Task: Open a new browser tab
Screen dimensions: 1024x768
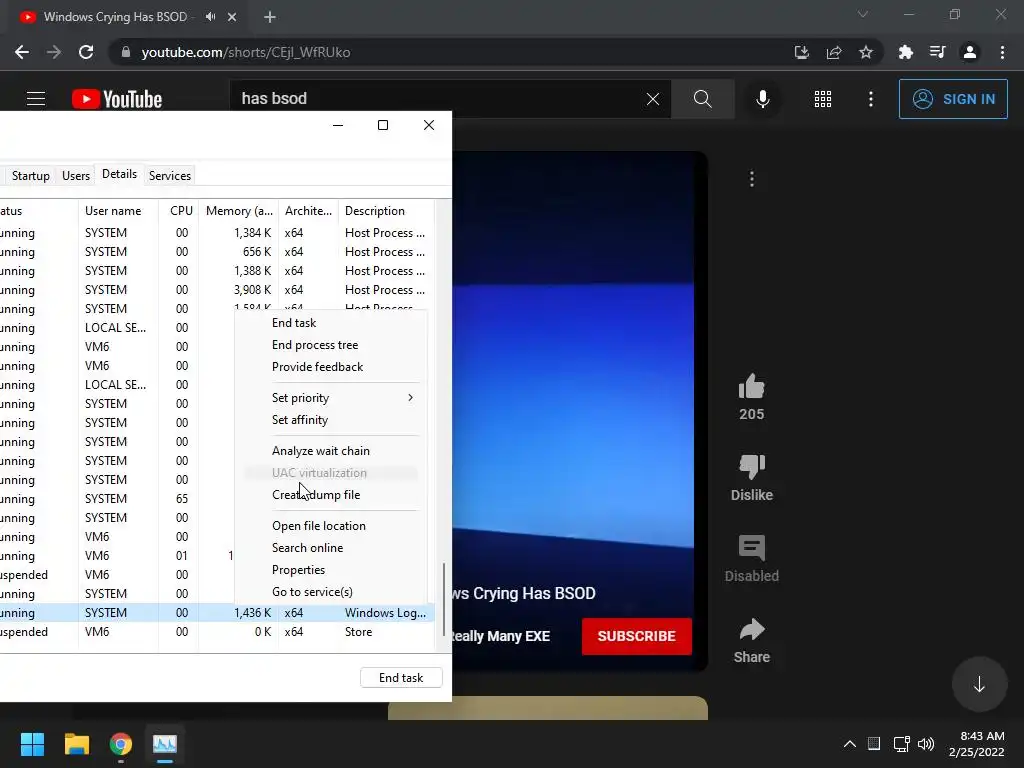Action: [x=270, y=17]
